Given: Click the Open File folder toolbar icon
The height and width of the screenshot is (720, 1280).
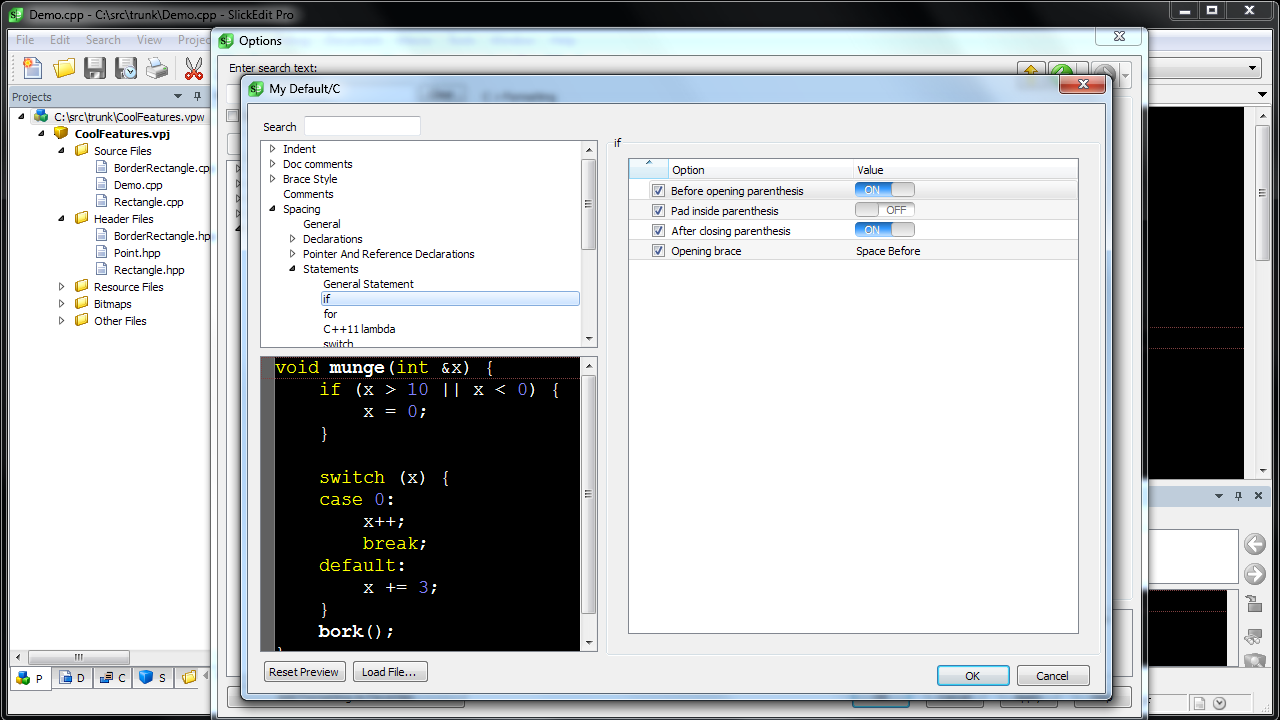Looking at the screenshot, I should coord(64,68).
